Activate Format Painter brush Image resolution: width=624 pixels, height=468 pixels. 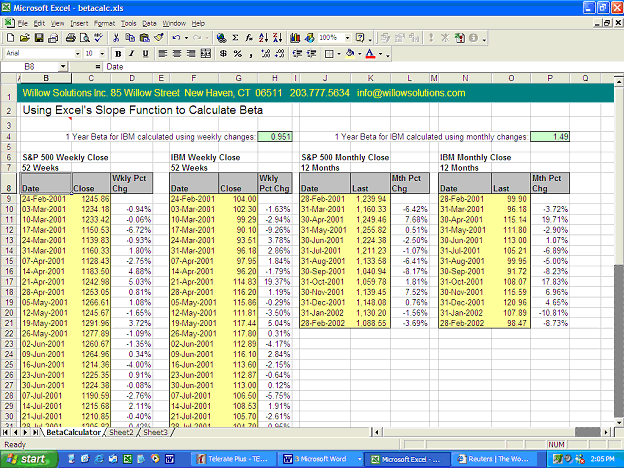click(159, 38)
